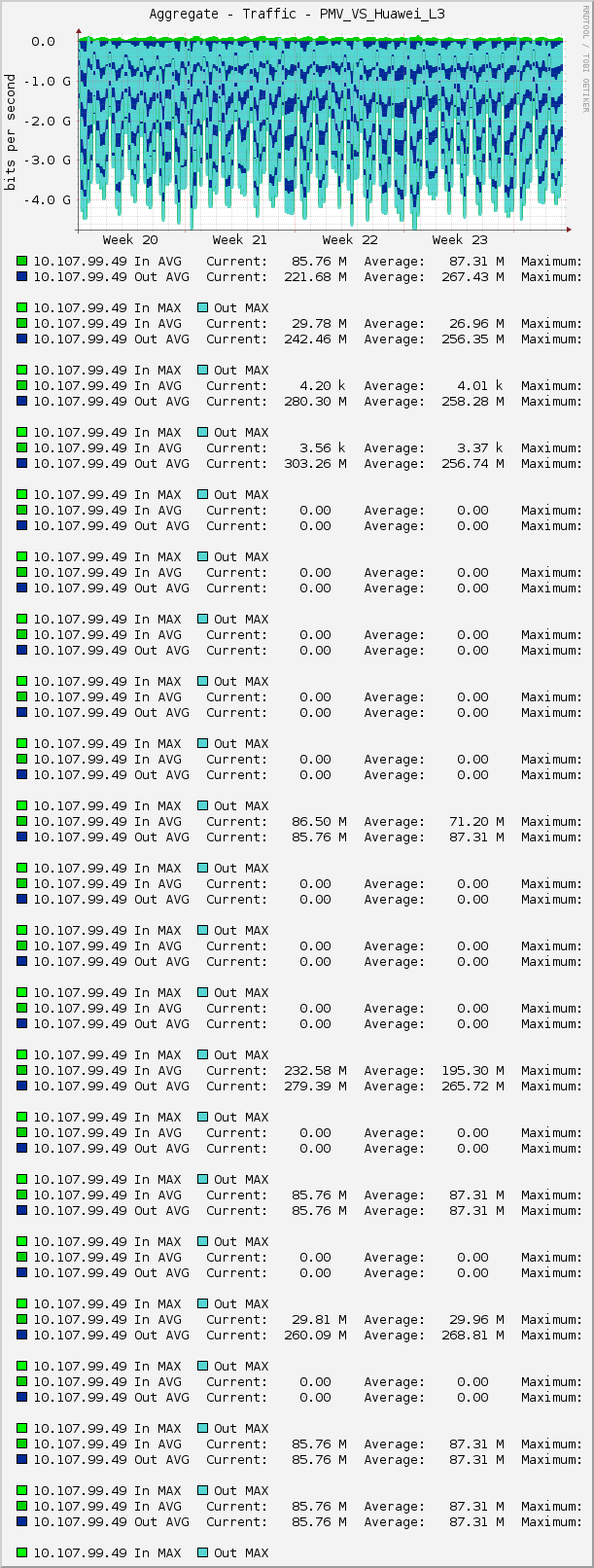Click the green swatch of the 232.58 M row

22,1070
